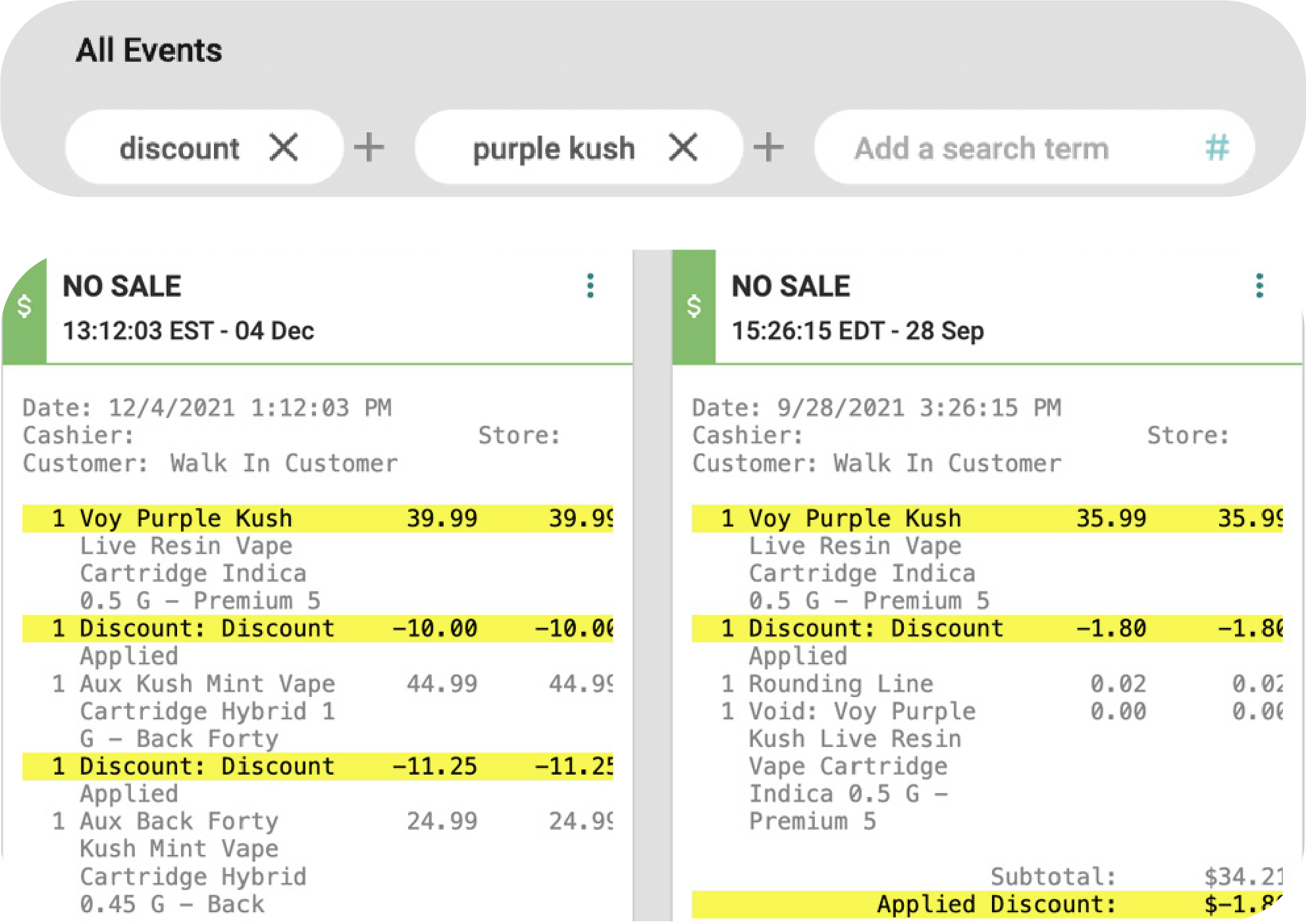Click NO SALE title of the 28 Sep event

click(791, 286)
